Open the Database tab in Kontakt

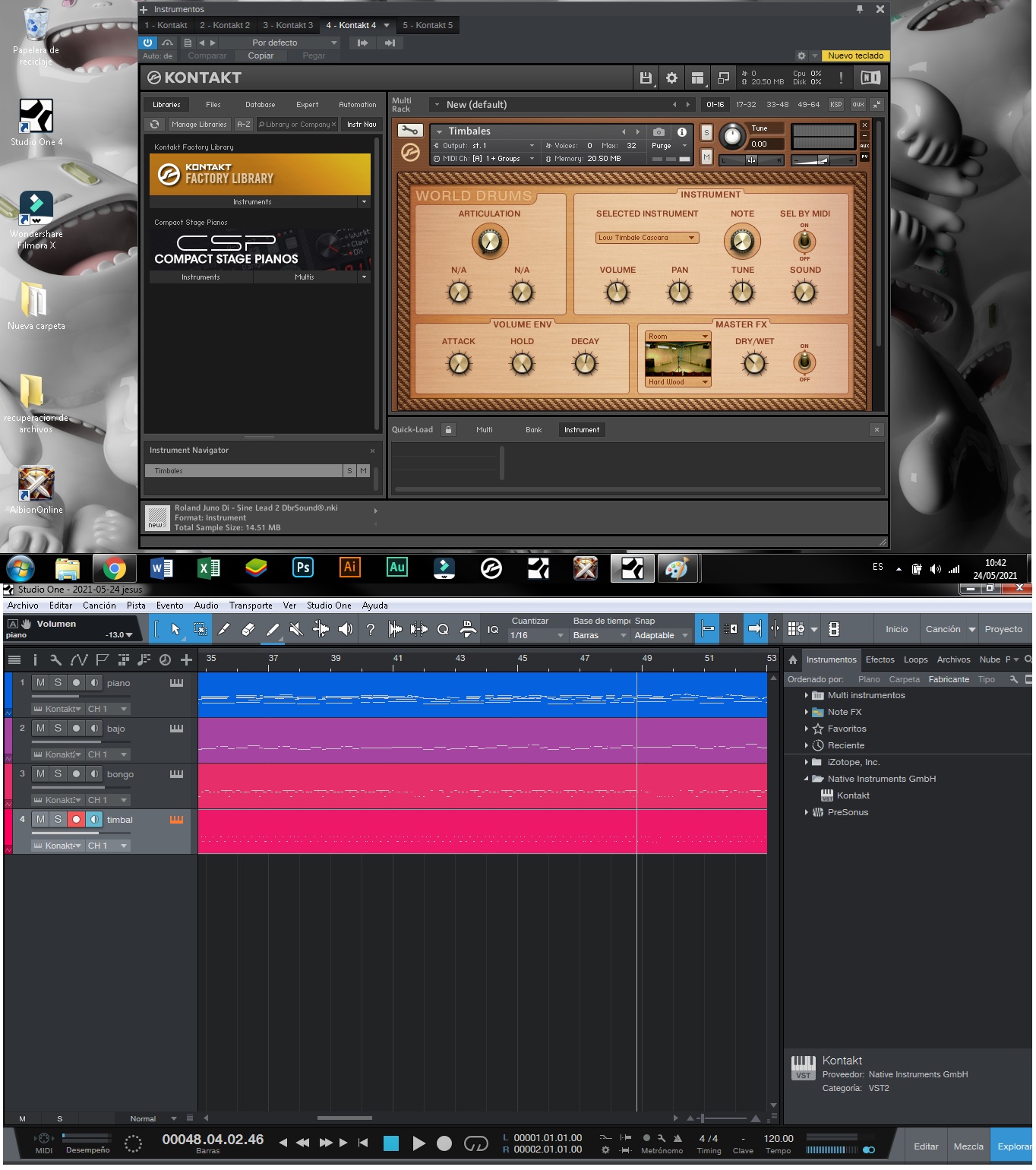[x=261, y=106]
